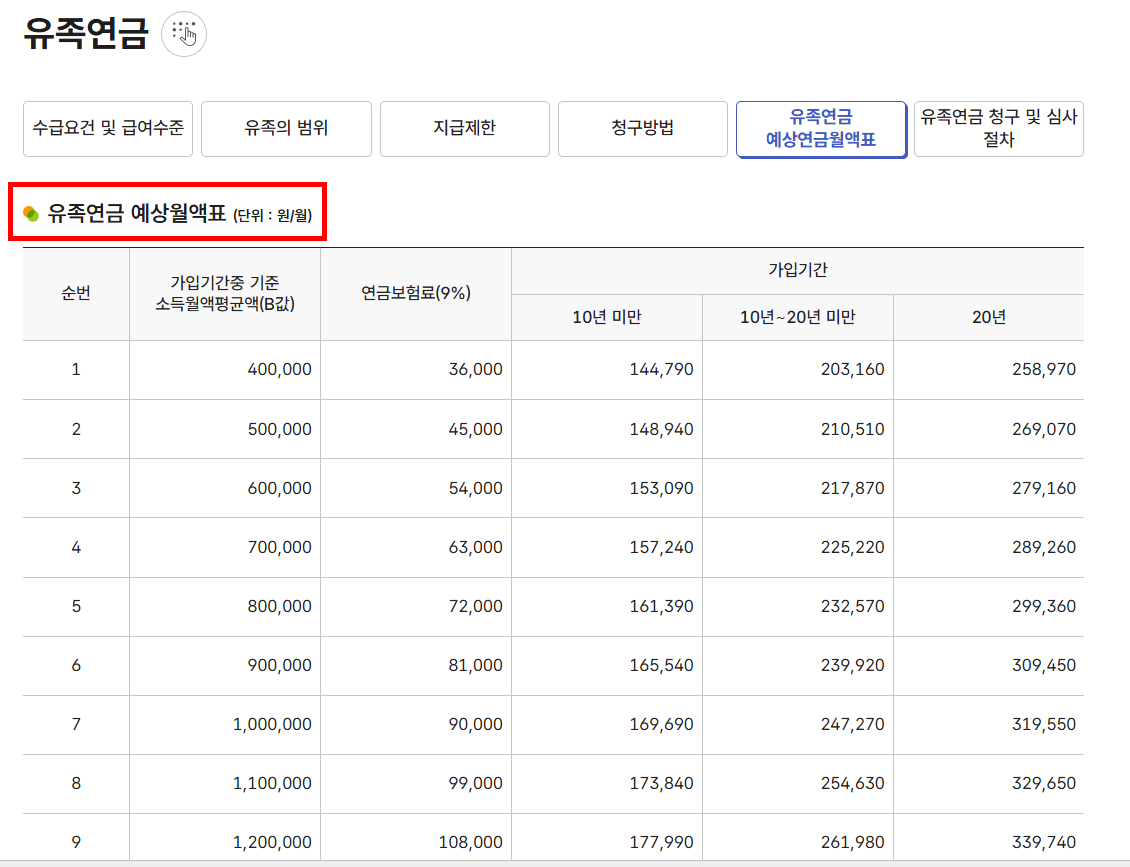
Task: Click the 순번 column header
Action: [x=75, y=293]
